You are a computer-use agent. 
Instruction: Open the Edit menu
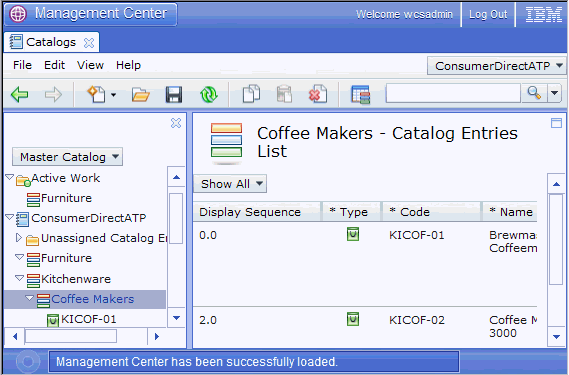click(x=54, y=65)
